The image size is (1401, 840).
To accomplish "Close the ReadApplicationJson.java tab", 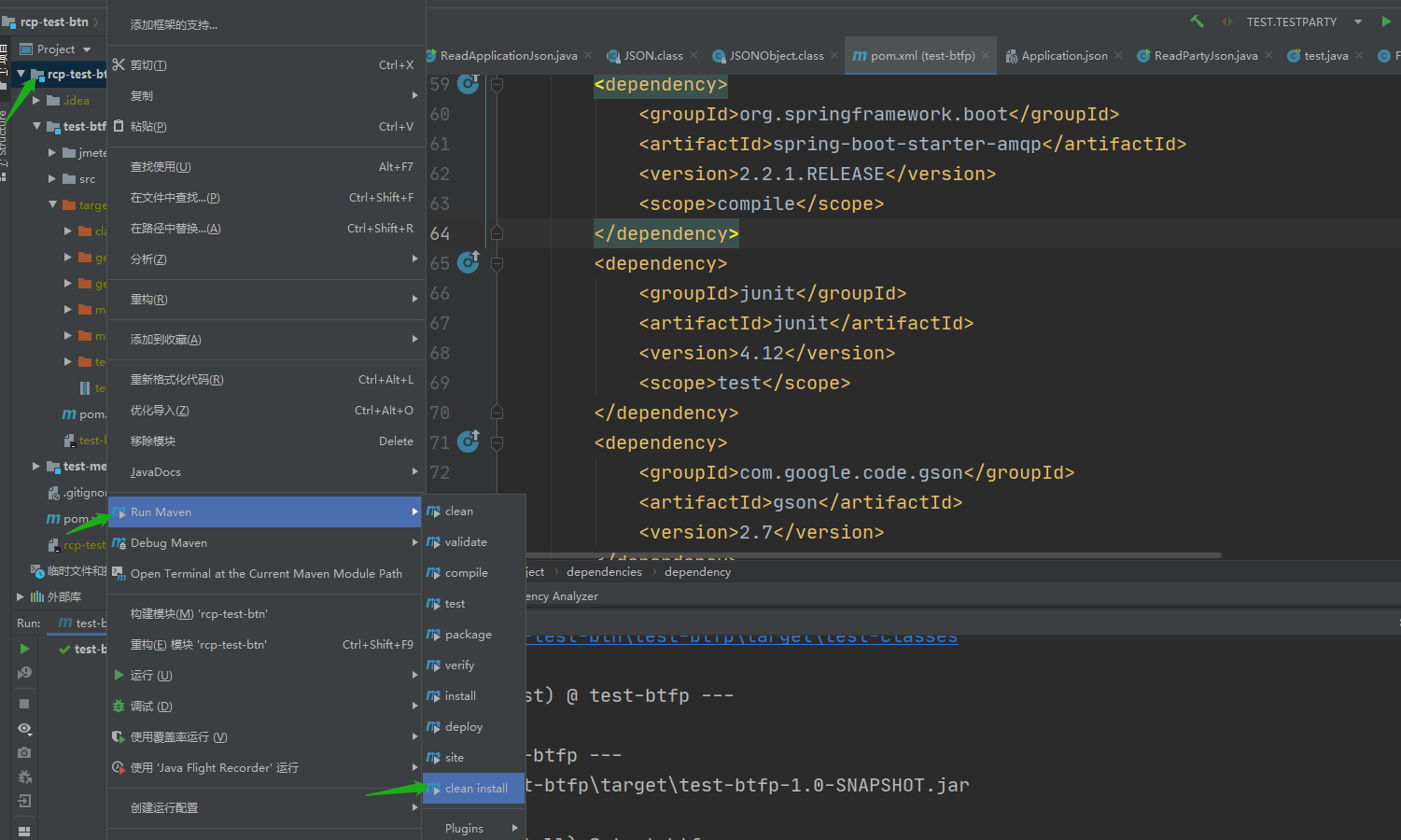I will pyautogui.click(x=588, y=56).
